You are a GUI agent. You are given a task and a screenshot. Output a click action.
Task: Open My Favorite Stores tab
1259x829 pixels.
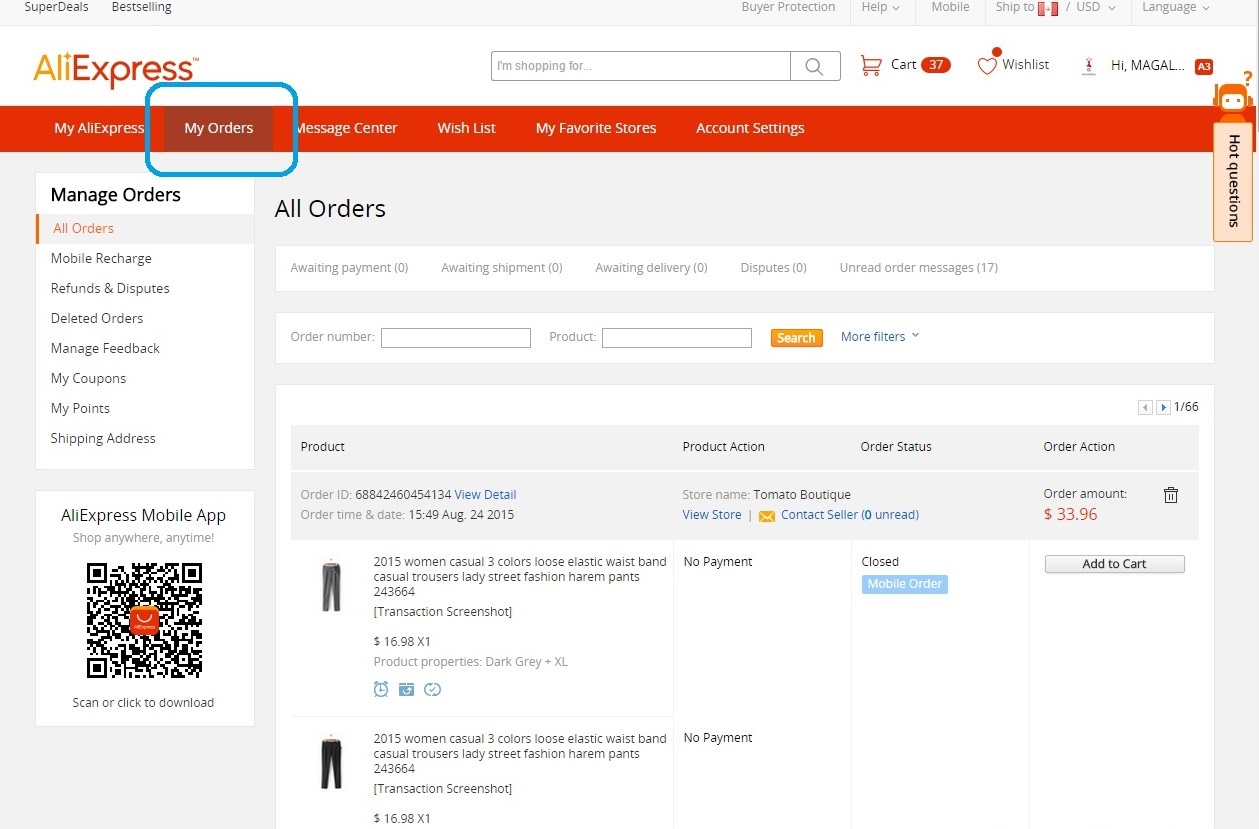pos(596,128)
